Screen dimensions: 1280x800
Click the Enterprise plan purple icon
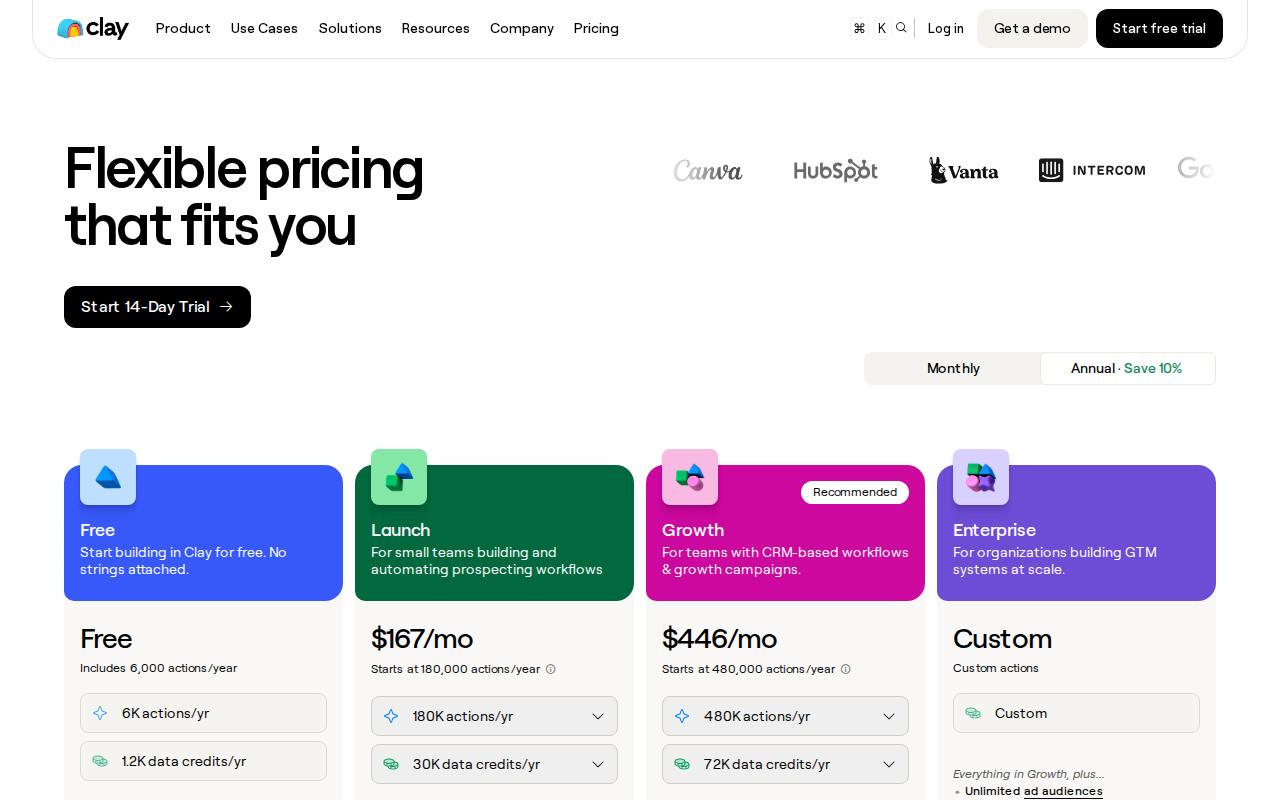click(x=981, y=477)
